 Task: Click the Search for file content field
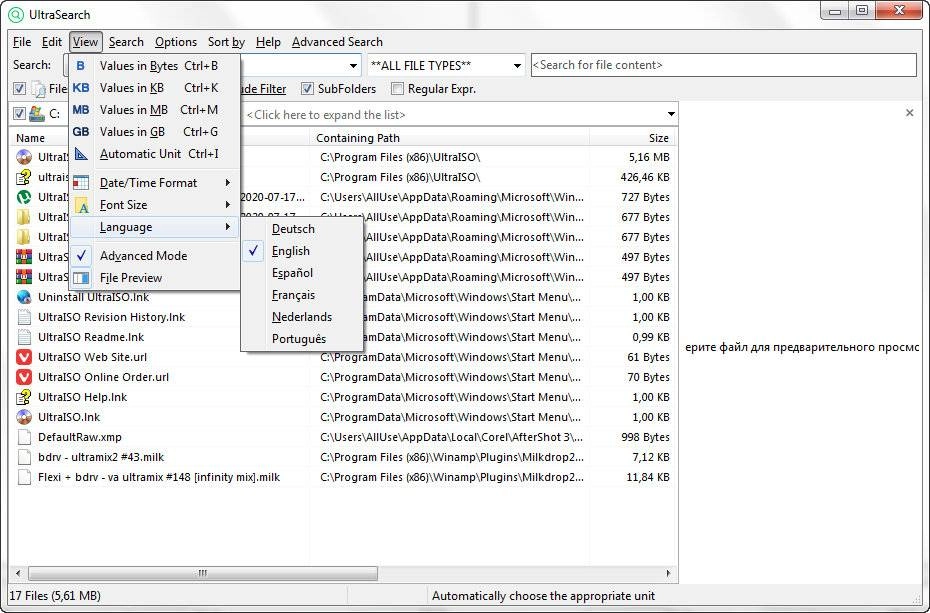tap(724, 65)
